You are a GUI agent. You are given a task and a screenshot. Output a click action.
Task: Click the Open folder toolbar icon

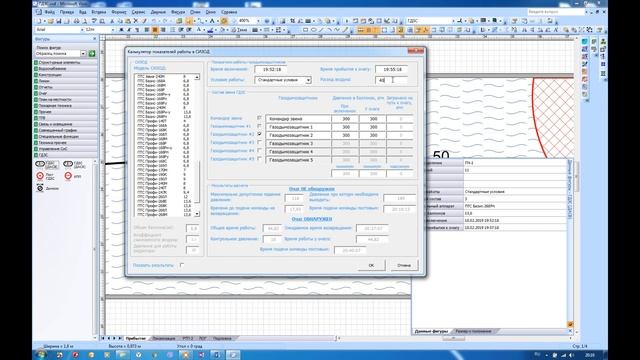pyautogui.click(x=51, y=21)
